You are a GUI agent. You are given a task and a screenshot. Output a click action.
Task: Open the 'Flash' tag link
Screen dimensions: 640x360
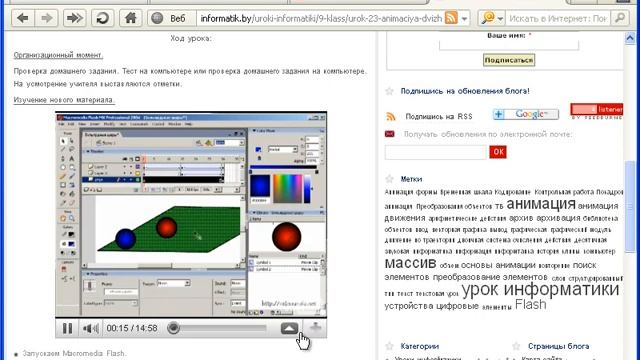(530, 304)
